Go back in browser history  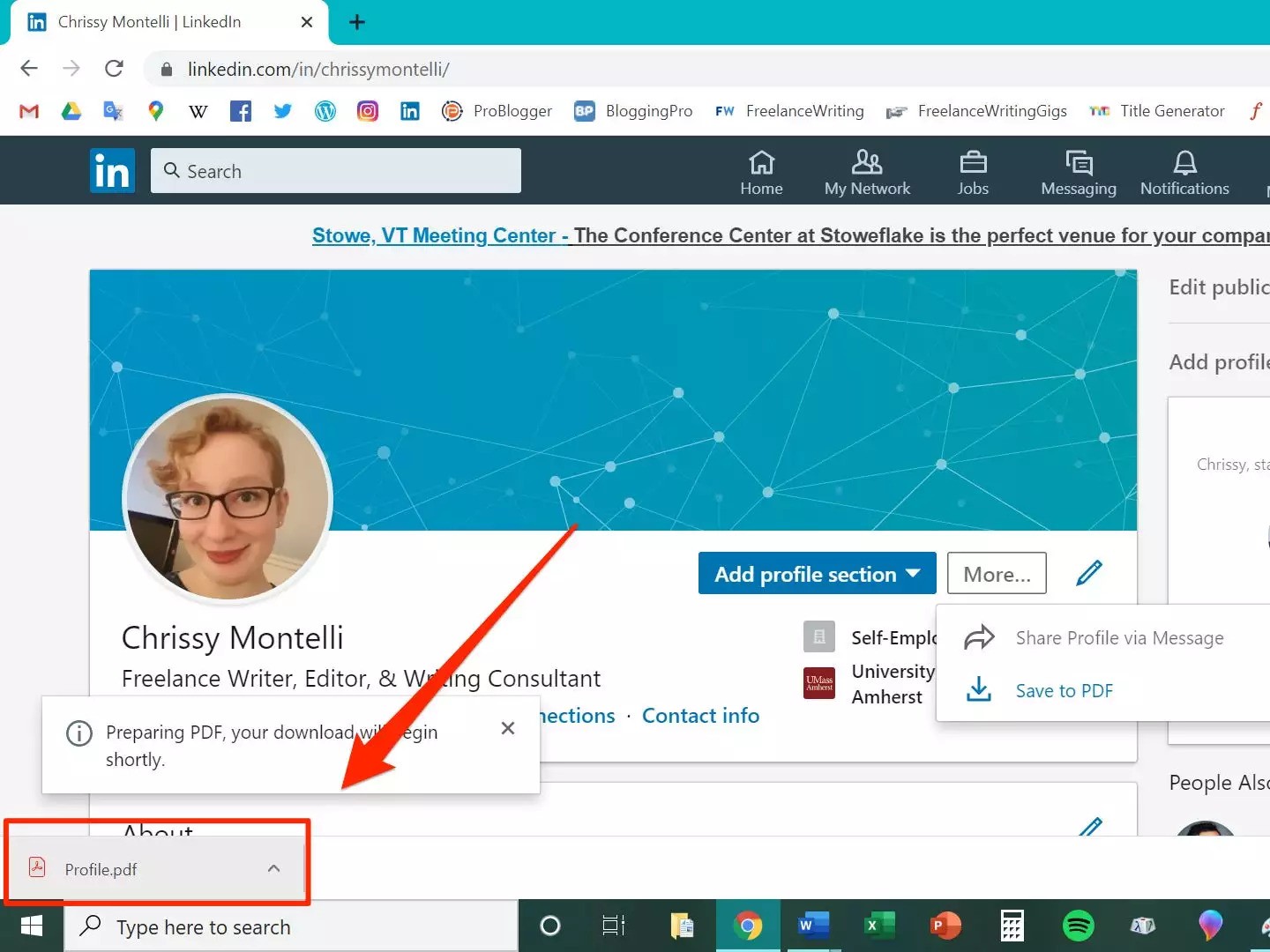[x=29, y=69]
